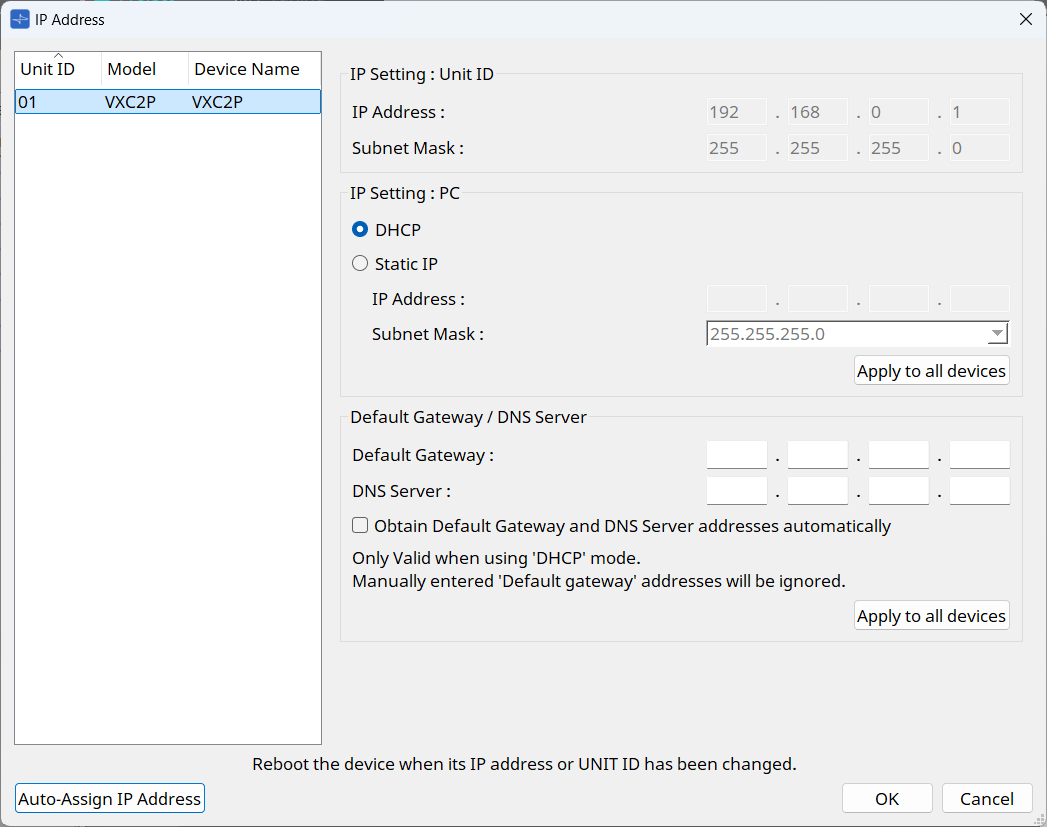Screen dimensions: 1047x827
Task: Click Apply to all devices under PC settings
Action: tap(931, 371)
